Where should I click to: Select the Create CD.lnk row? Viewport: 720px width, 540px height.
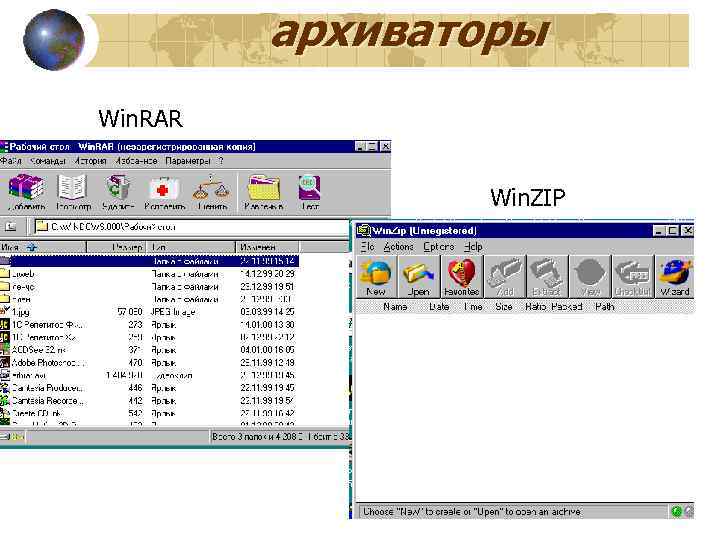pos(149,413)
